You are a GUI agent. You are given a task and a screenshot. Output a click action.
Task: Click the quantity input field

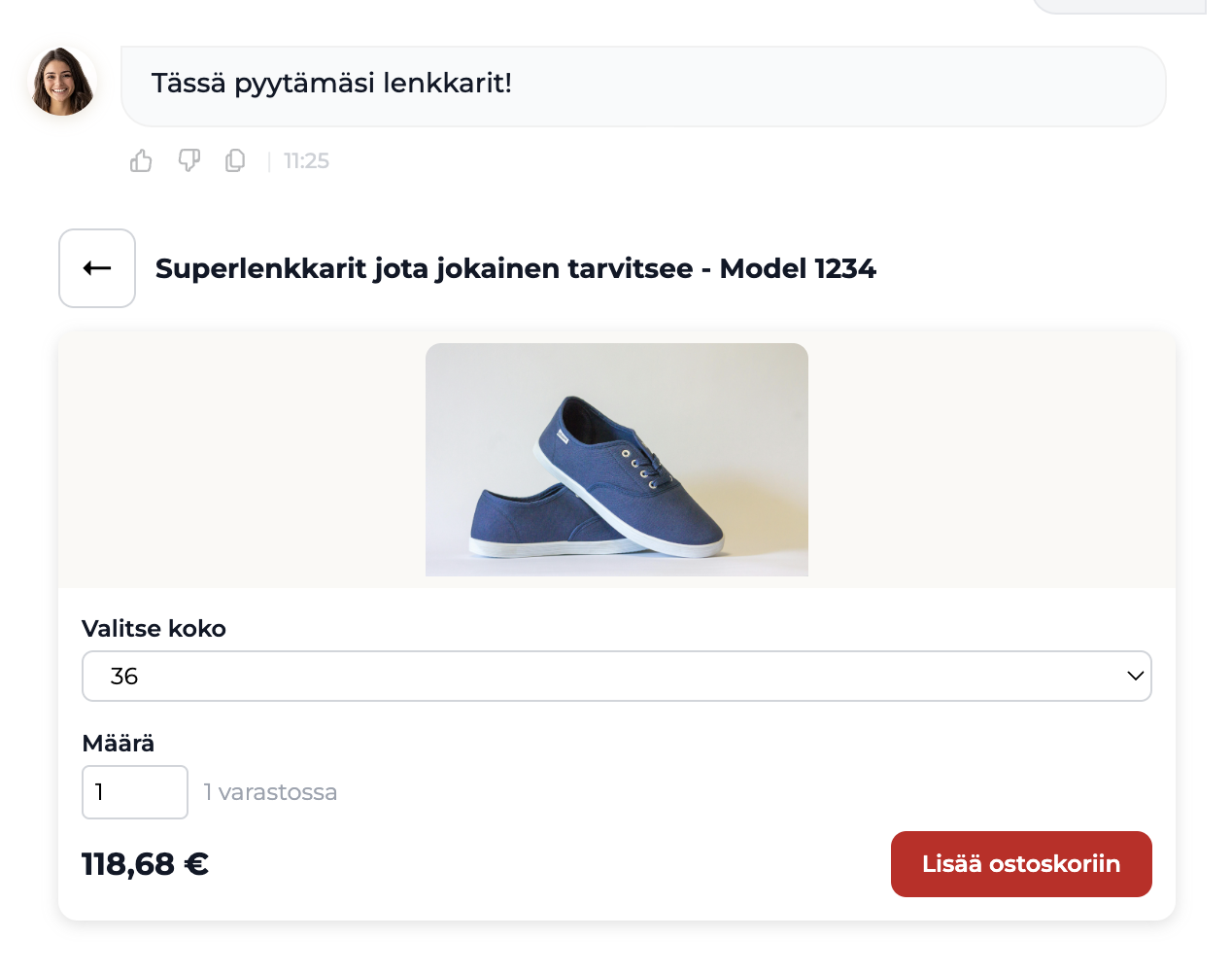tap(135, 792)
